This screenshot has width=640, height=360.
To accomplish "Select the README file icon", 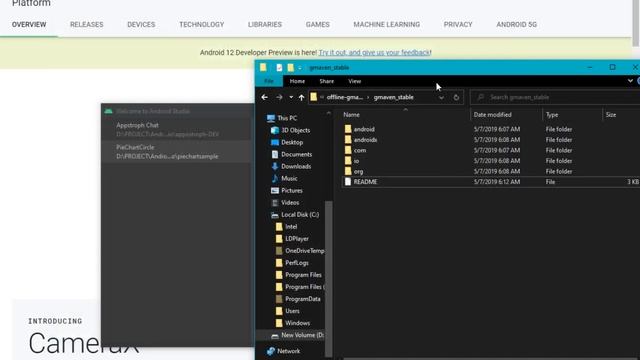I will pos(348,182).
